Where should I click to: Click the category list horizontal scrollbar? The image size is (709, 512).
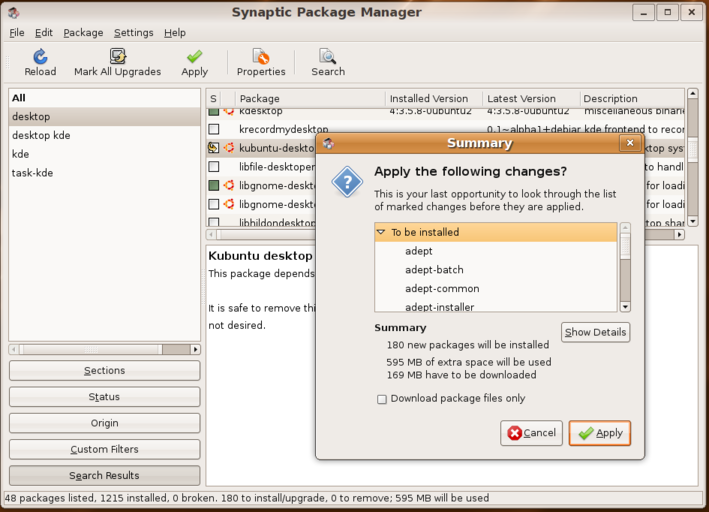(93, 349)
